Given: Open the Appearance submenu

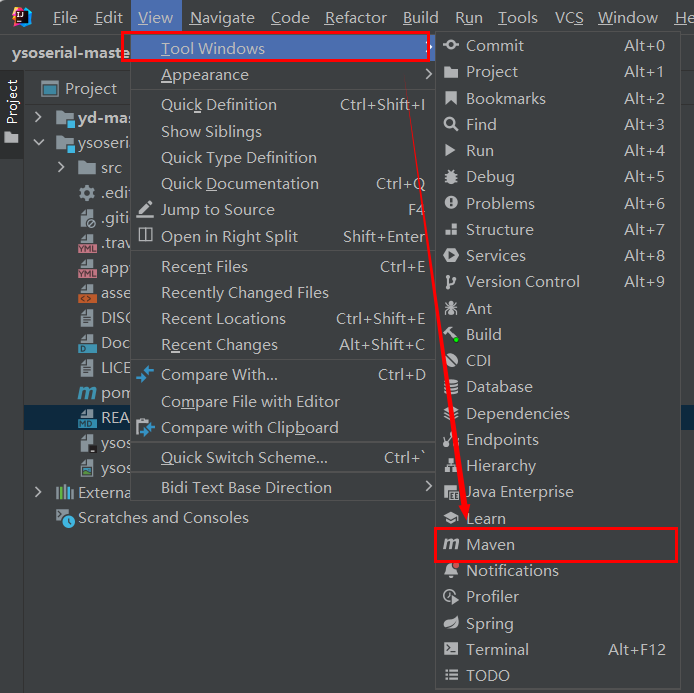Looking at the screenshot, I should pos(282,75).
